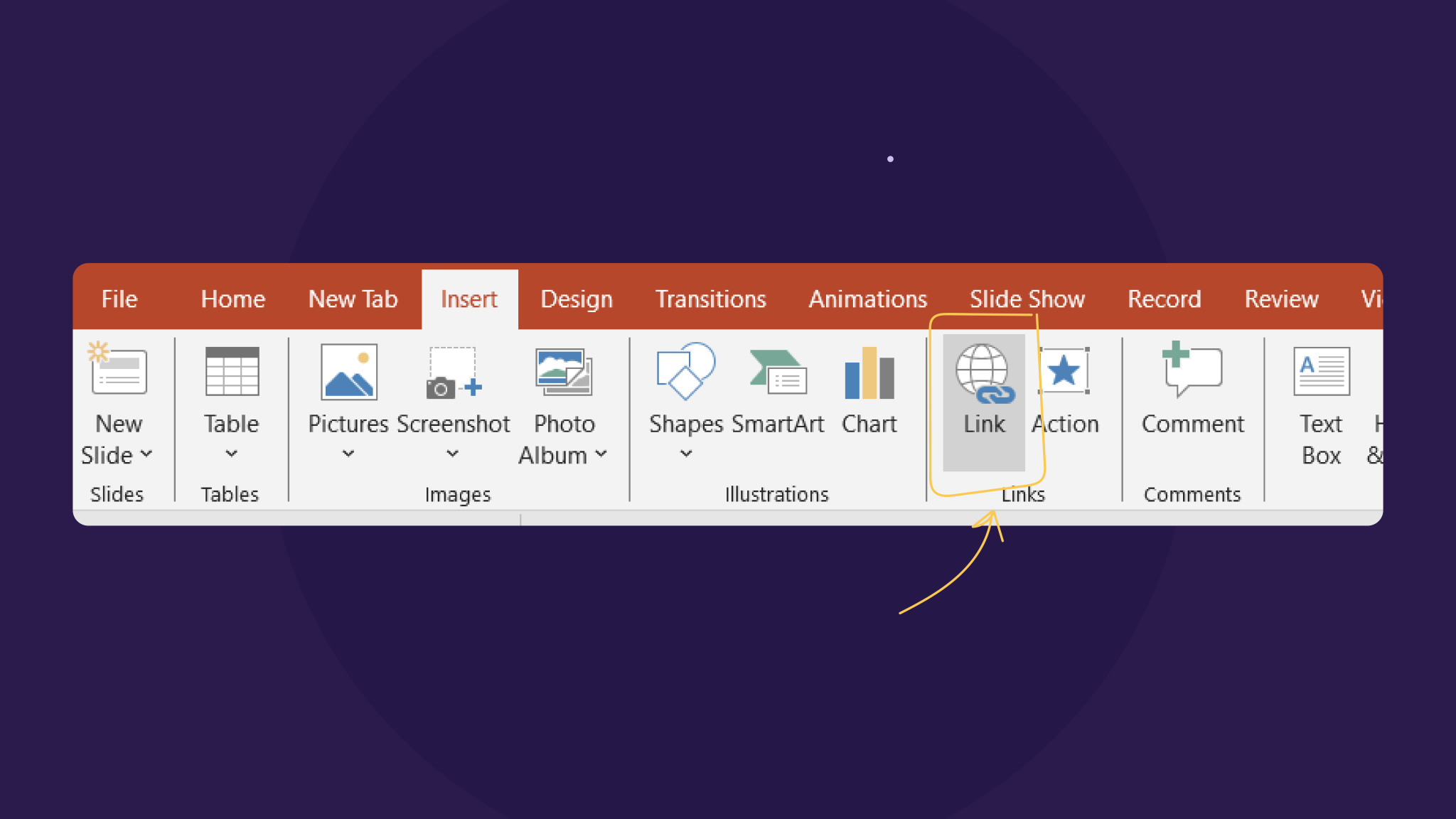Open the New Slide dropdown chevron
This screenshot has height=819, width=1456.
click(147, 454)
